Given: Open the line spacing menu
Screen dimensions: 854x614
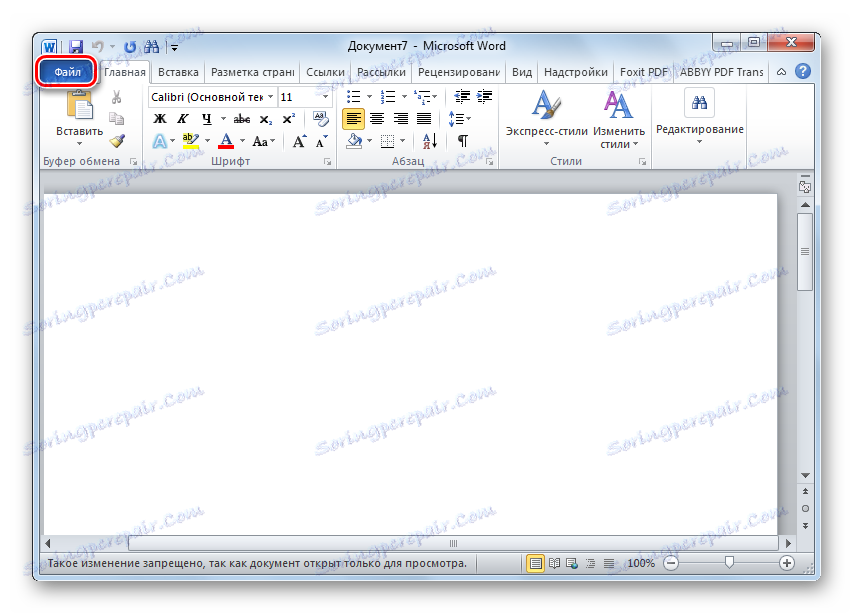Looking at the screenshot, I should coord(459,119).
